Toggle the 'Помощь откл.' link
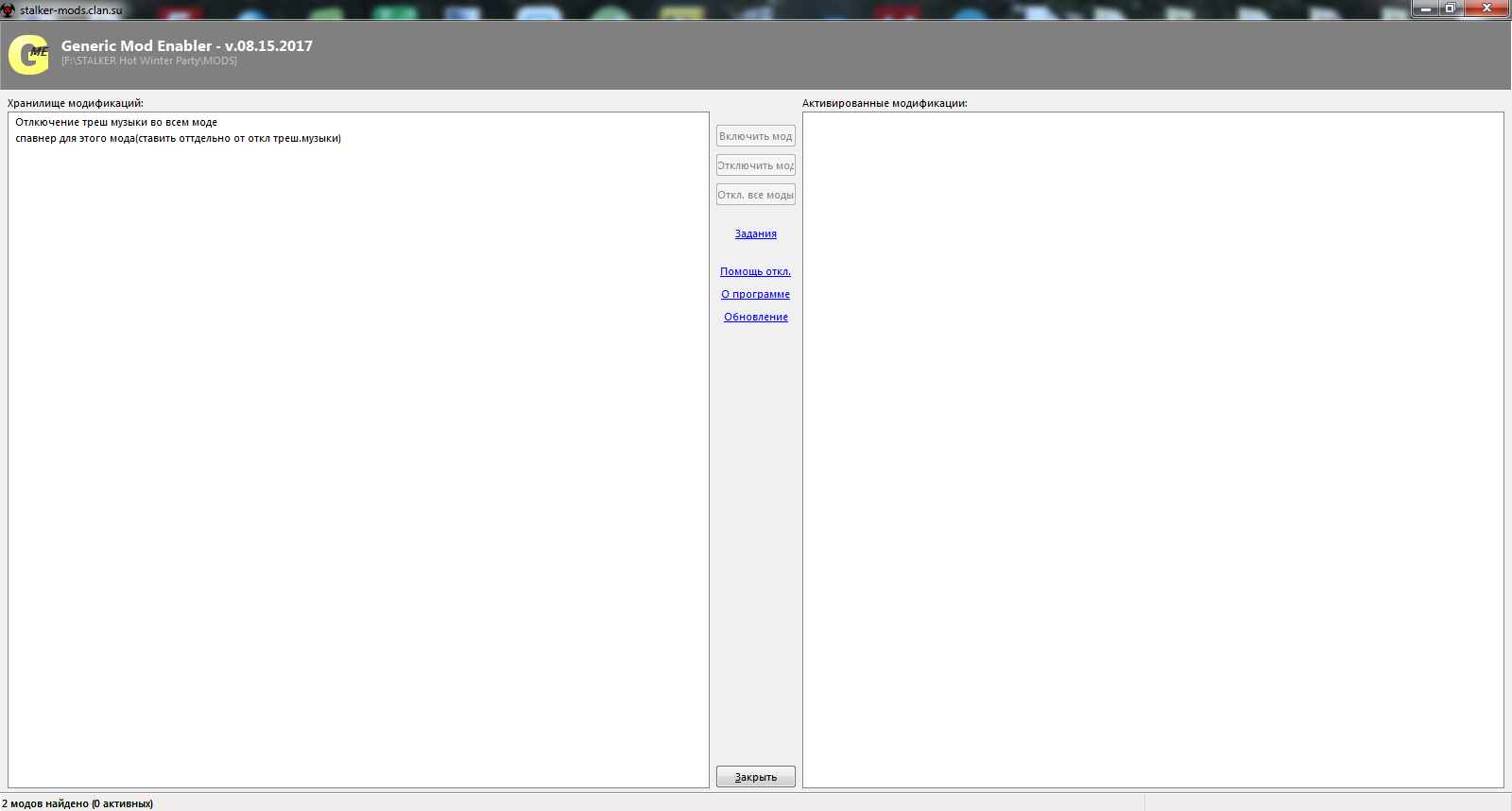Viewport: 1512px width, 811px height. click(x=755, y=271)
